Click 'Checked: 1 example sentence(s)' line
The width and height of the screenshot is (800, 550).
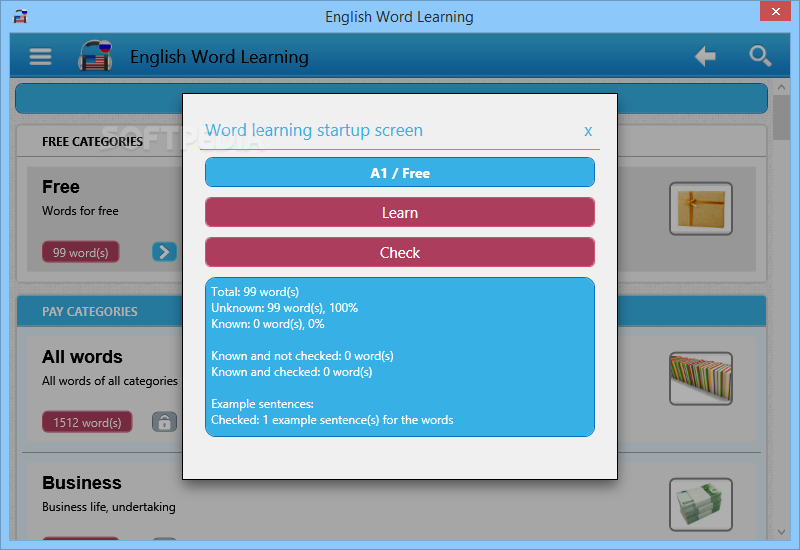(x=332, y=420)
